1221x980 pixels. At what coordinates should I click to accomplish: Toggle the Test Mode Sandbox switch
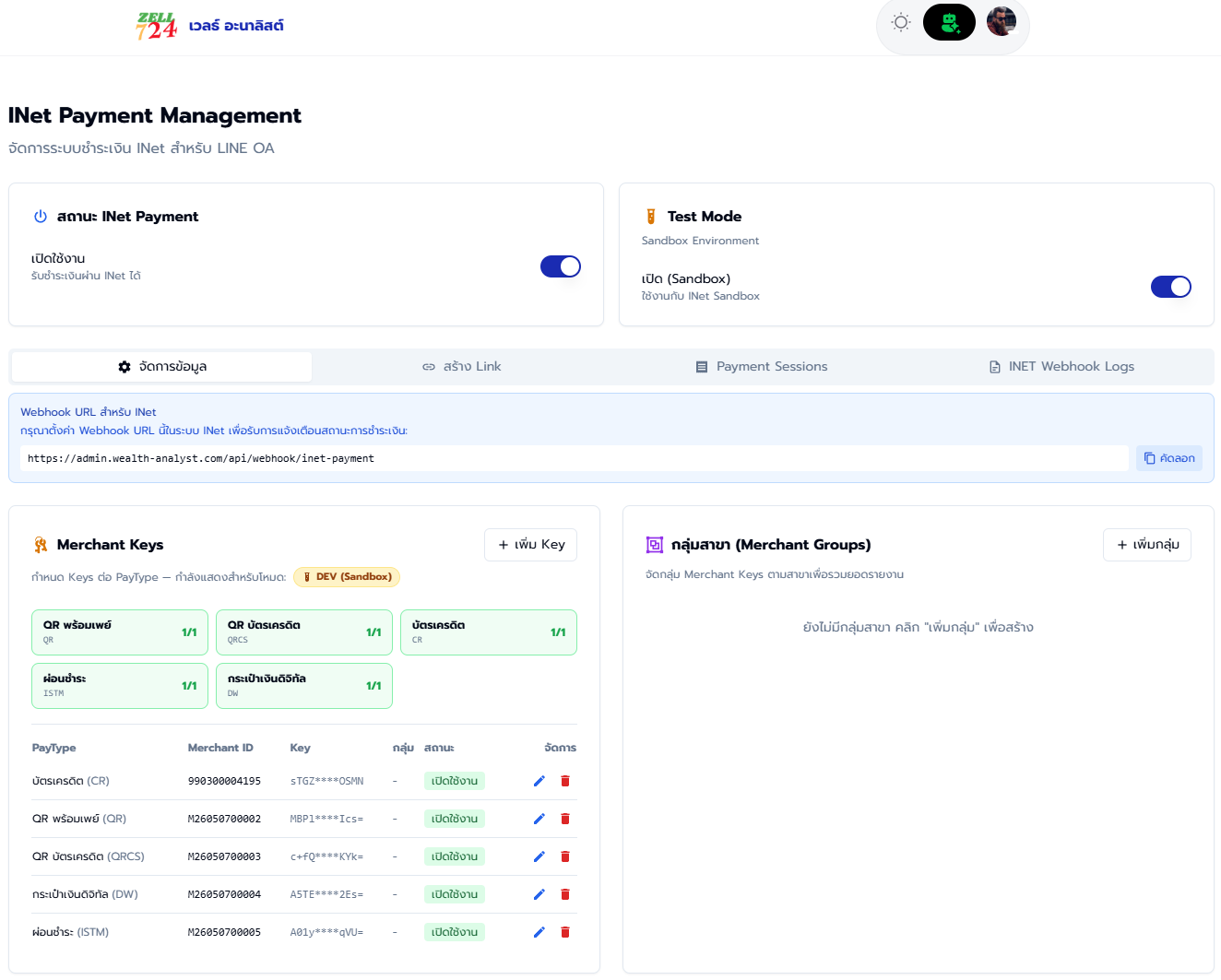point(1171,287)
